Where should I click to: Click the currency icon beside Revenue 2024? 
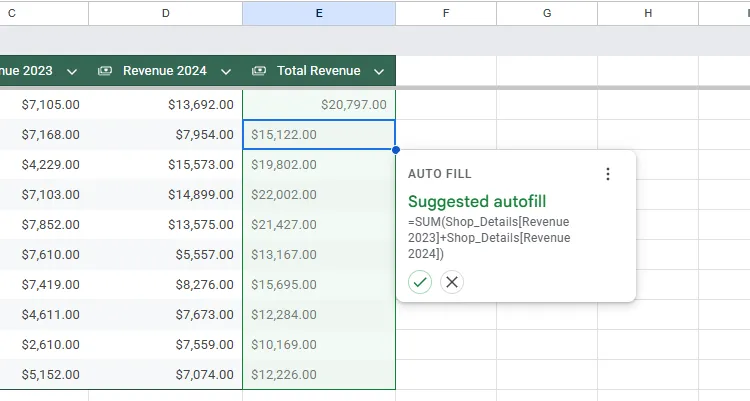pos(104,71)
